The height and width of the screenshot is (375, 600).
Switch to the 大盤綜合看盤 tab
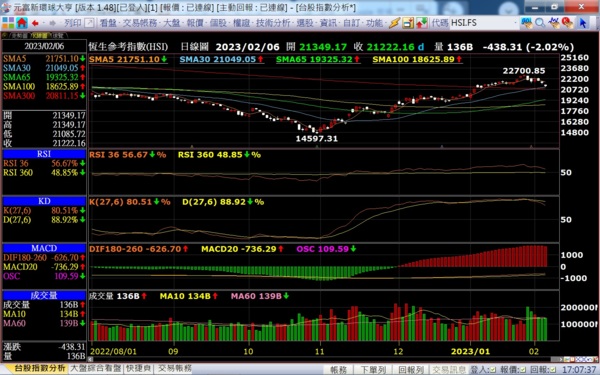coord(96,368)
